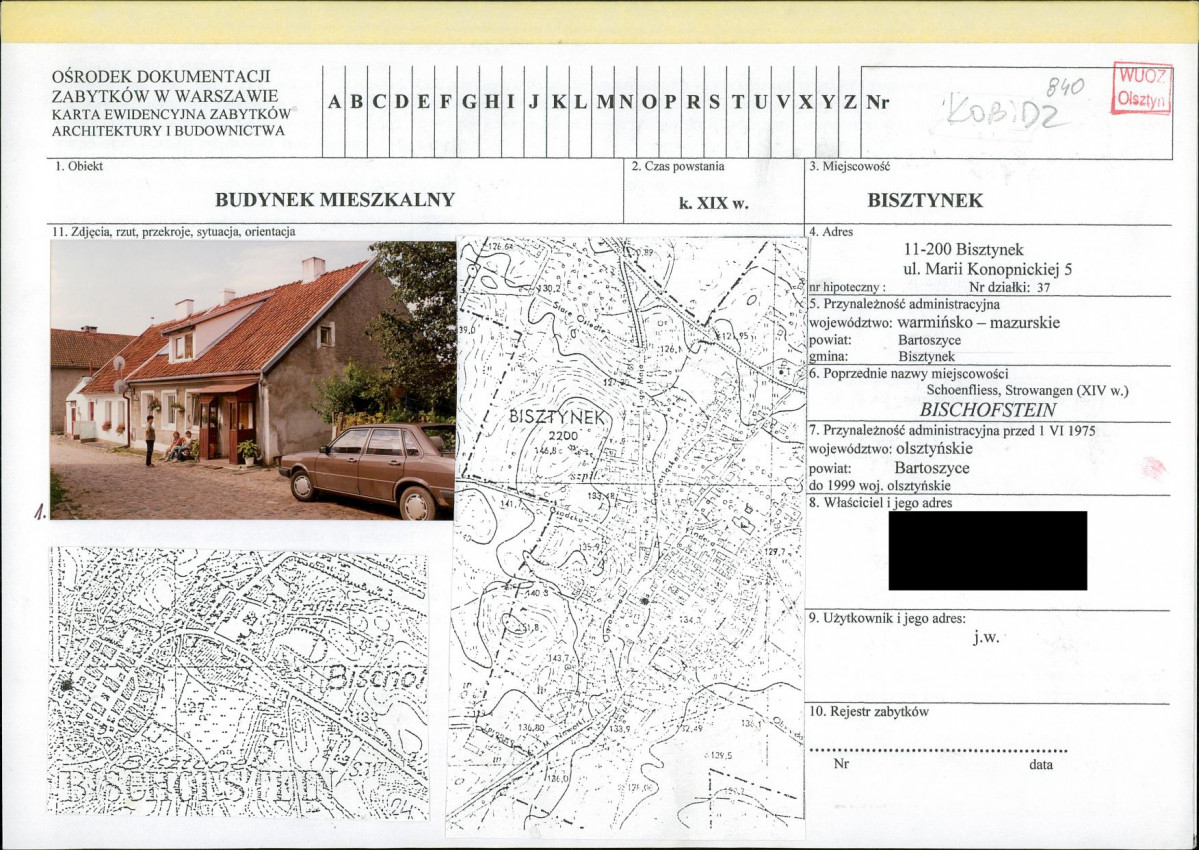Click the italic name 'BISCHOFSTEIN'
Image resolution: width=1199 pixels, height=850 pixels.
point(988,409)
